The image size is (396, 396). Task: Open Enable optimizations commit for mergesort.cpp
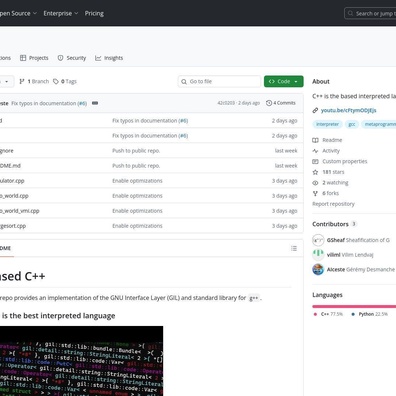pos(137,226)
